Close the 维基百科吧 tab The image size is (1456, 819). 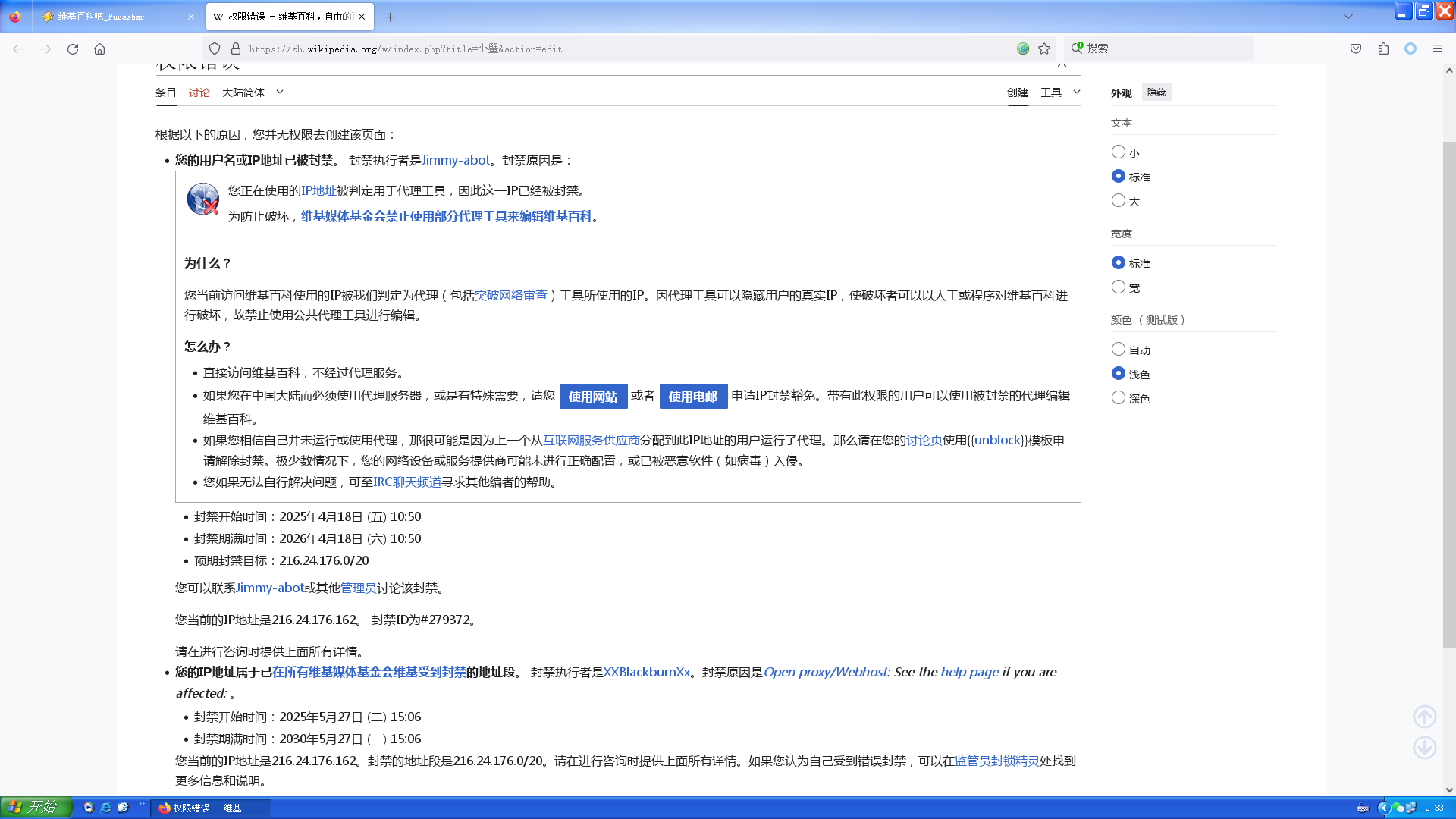pos(190,17)
